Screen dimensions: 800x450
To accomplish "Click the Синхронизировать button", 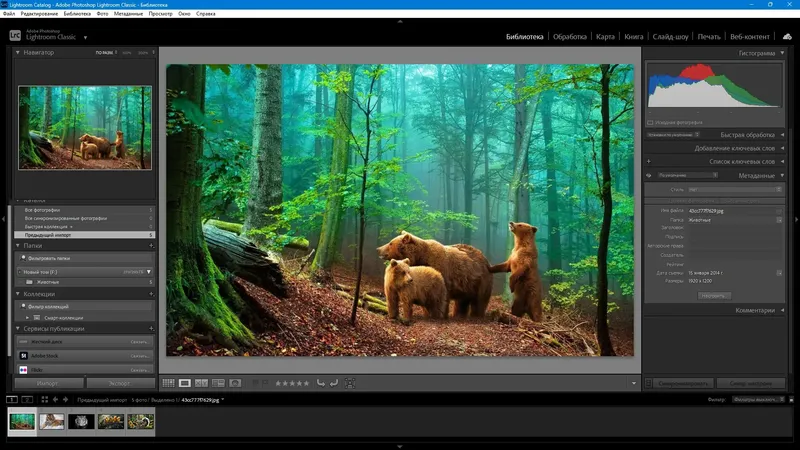I will [684, 383].
